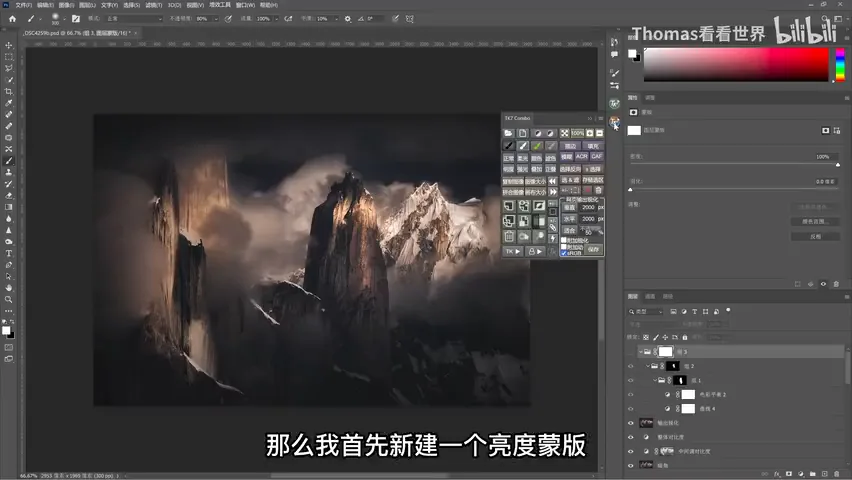Image resolution: width=852 pixels, height=480 pixels.
Task: Click the CAF button in TK7 Combo
Action: coord(597,157)
